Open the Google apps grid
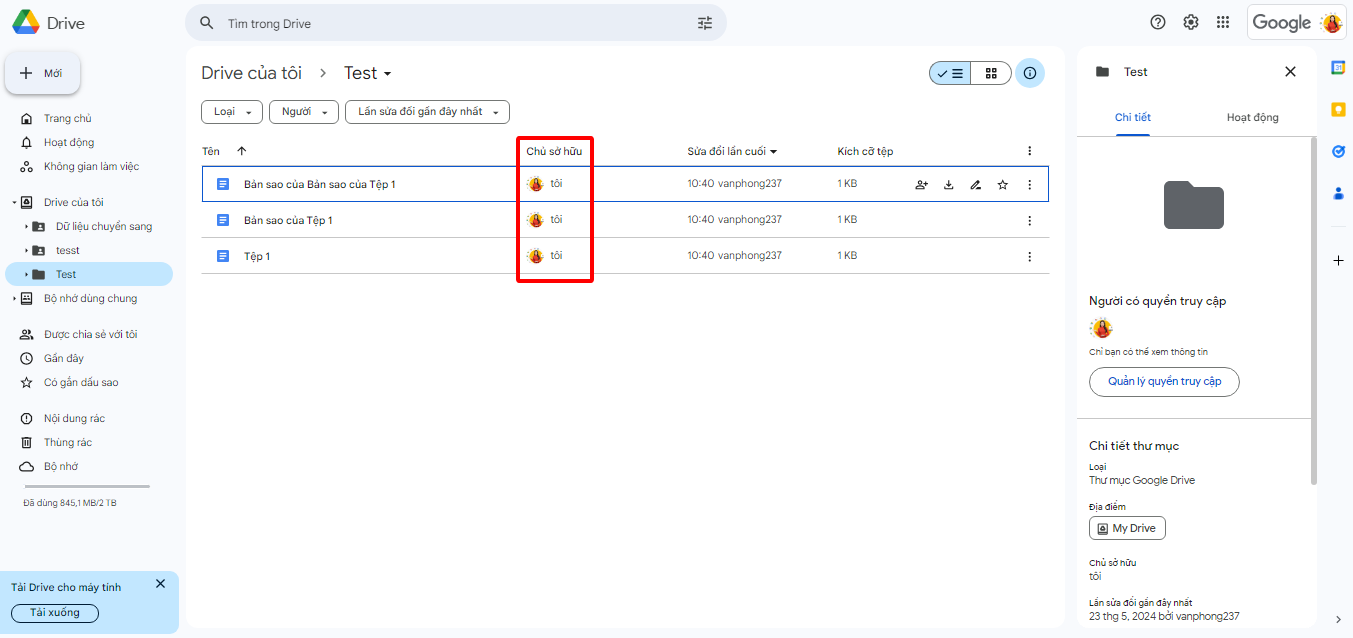This screenshot has width=1353, height=638. [x=1222, y=22]
